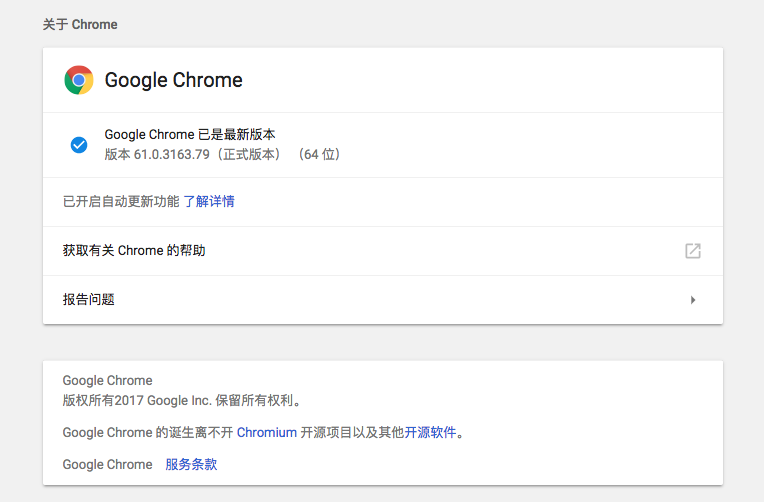Click the Google Chrome logo icon
Screen dimensions: 764x502
point(78,80)
